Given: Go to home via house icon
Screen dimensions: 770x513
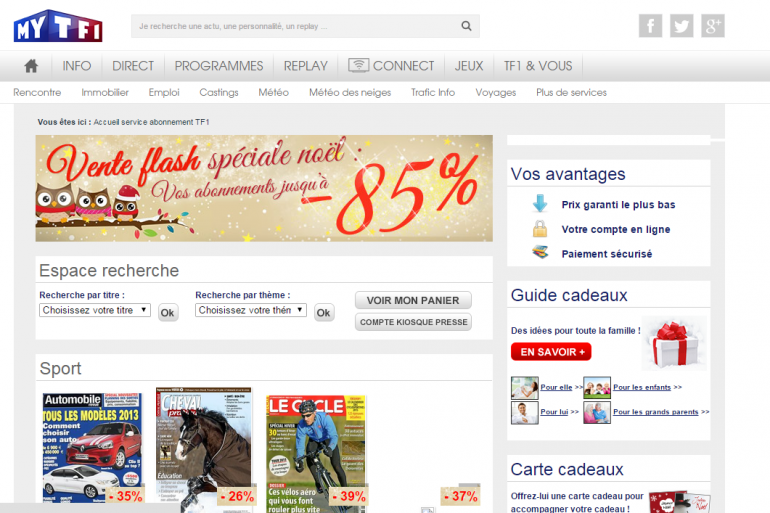Looking at the screenshot, I should (31, 66).
